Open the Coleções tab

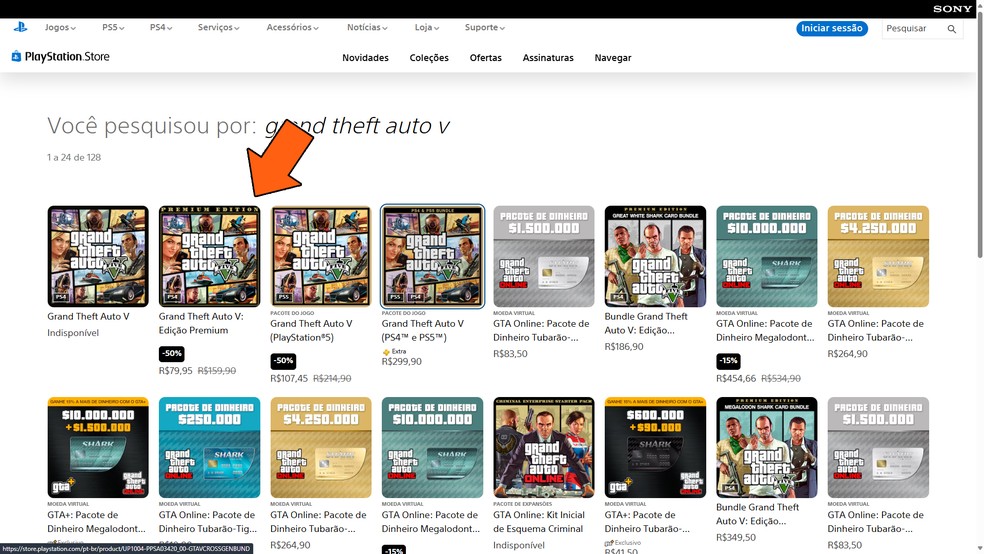pos(429,58)
